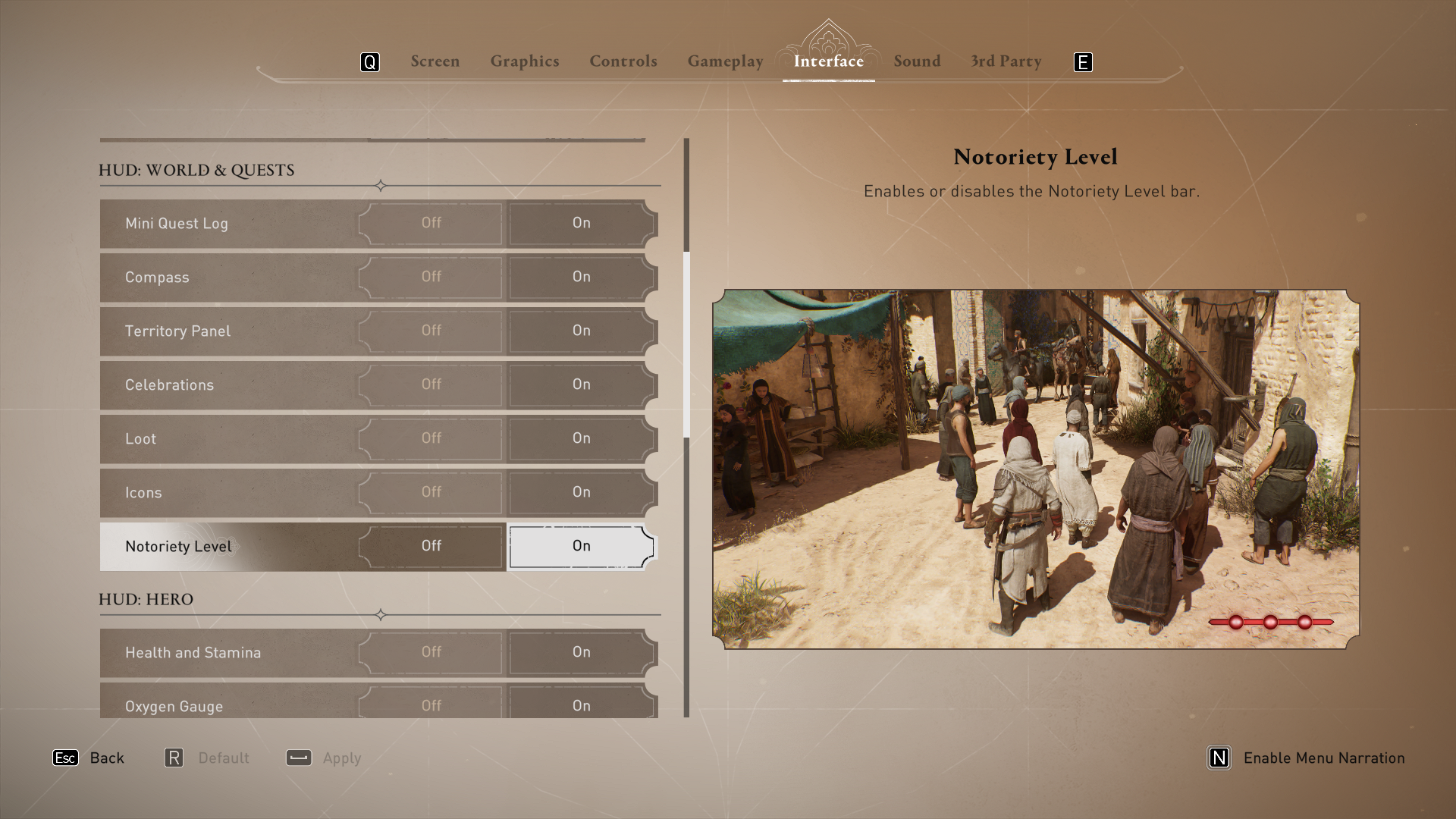
Task: Click the Esc Back key icon
Action: point(64,758)
